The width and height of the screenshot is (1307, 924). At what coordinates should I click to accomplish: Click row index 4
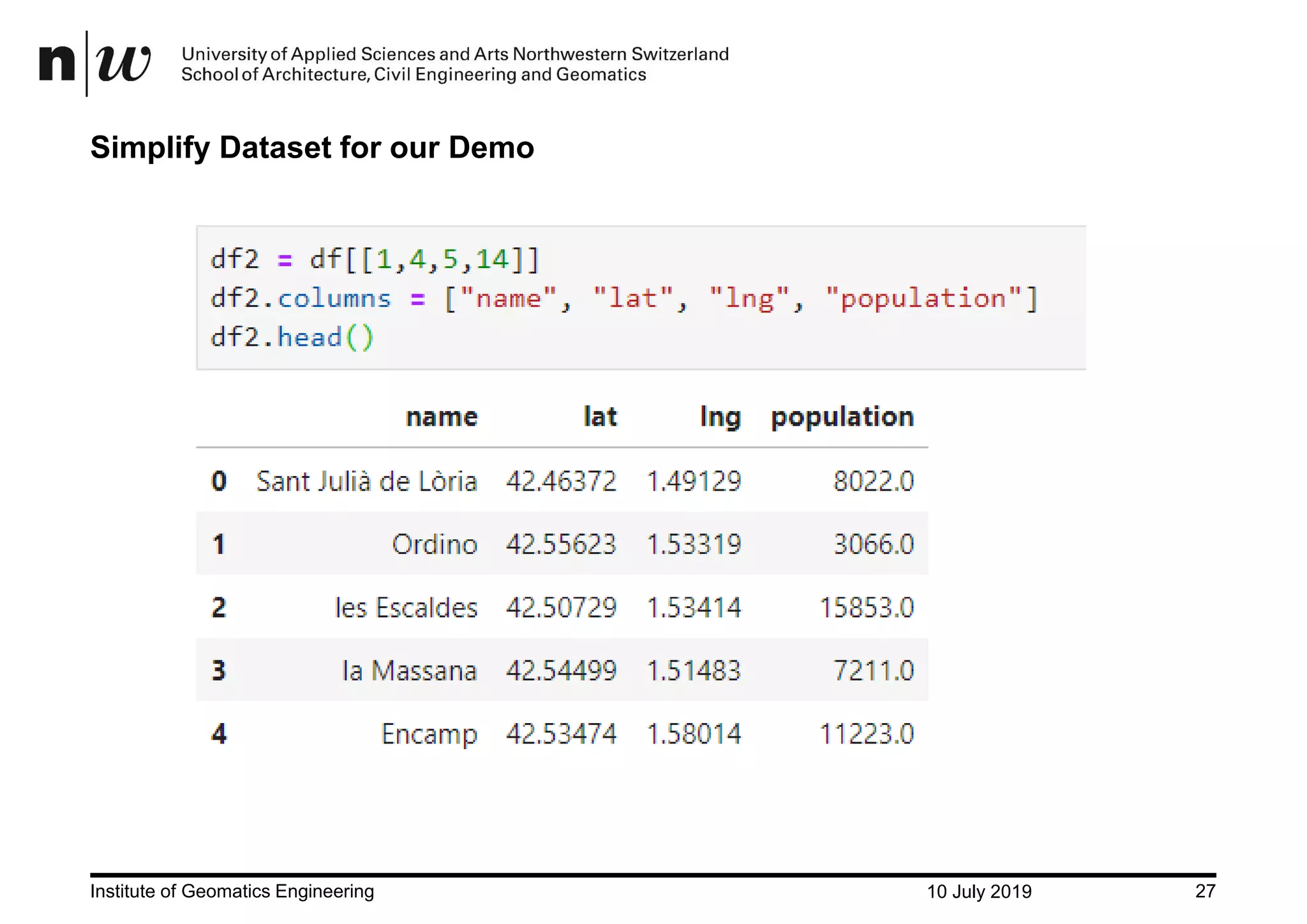point(219,734)
